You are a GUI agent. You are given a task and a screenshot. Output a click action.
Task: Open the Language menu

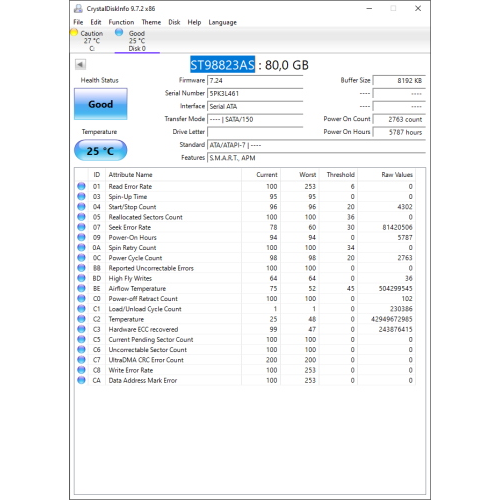pyautogui.click(x=223, y=22)
